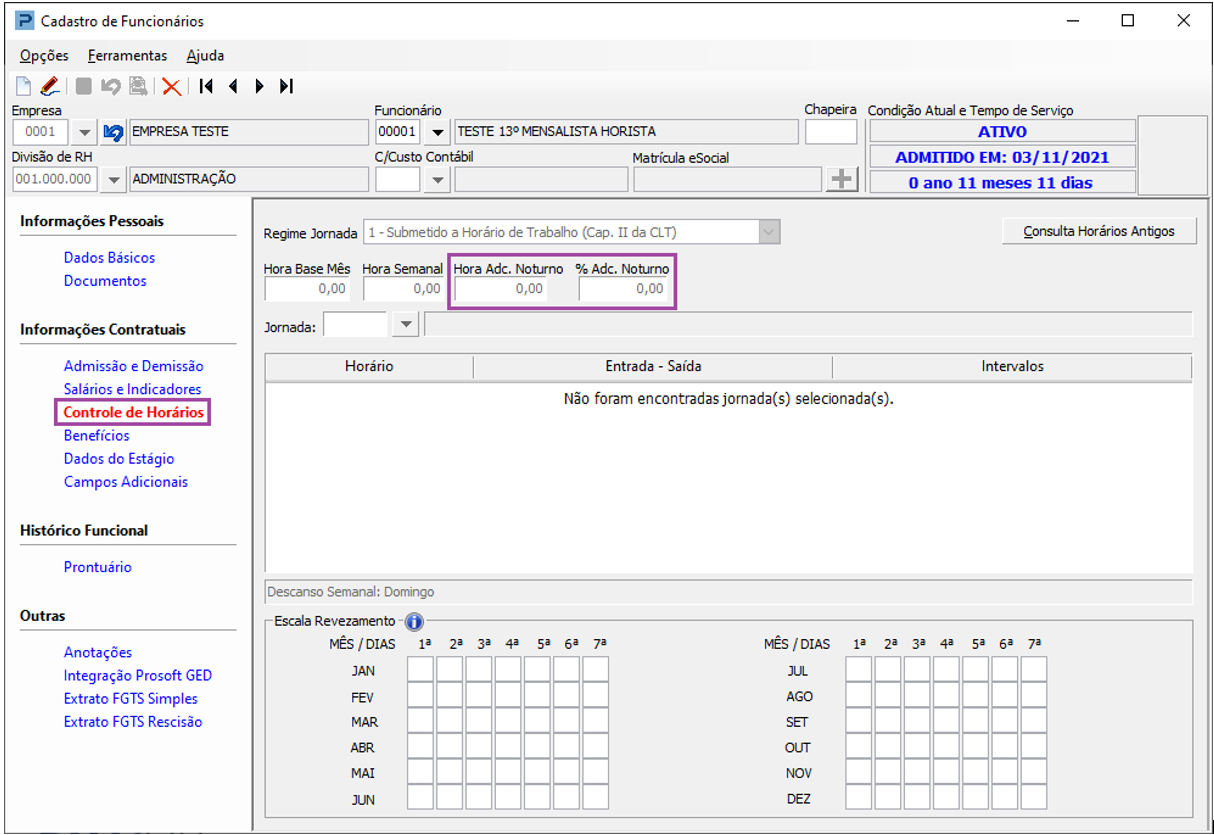The height and width of the screenshot is (835, 1214).
Task: Click the JAN 1ª day schedule cell
Action: (x=420, y=670)
